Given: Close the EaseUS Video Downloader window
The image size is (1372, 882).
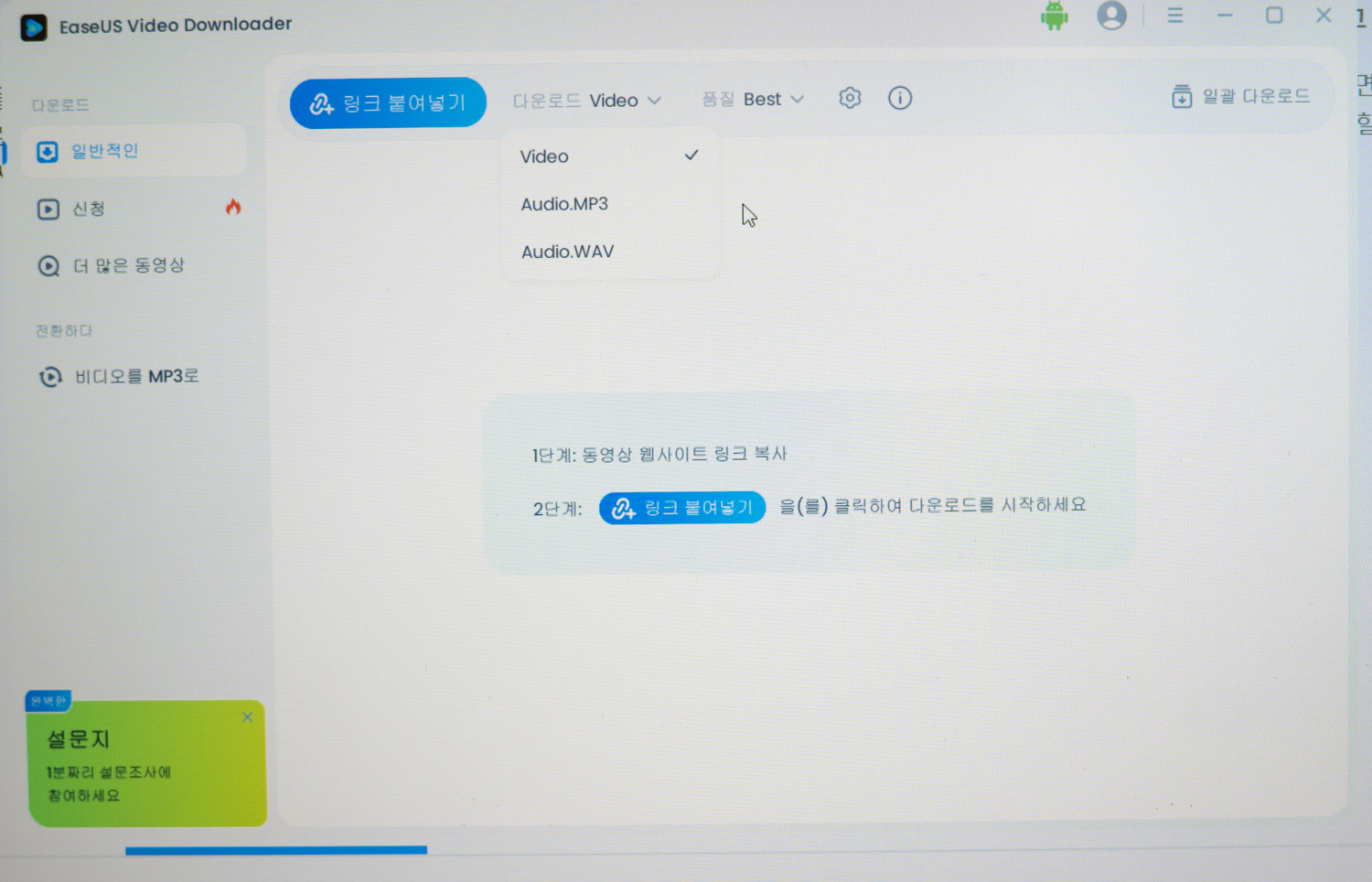Looking at the screenshot, I should [x=1324, y=16].
